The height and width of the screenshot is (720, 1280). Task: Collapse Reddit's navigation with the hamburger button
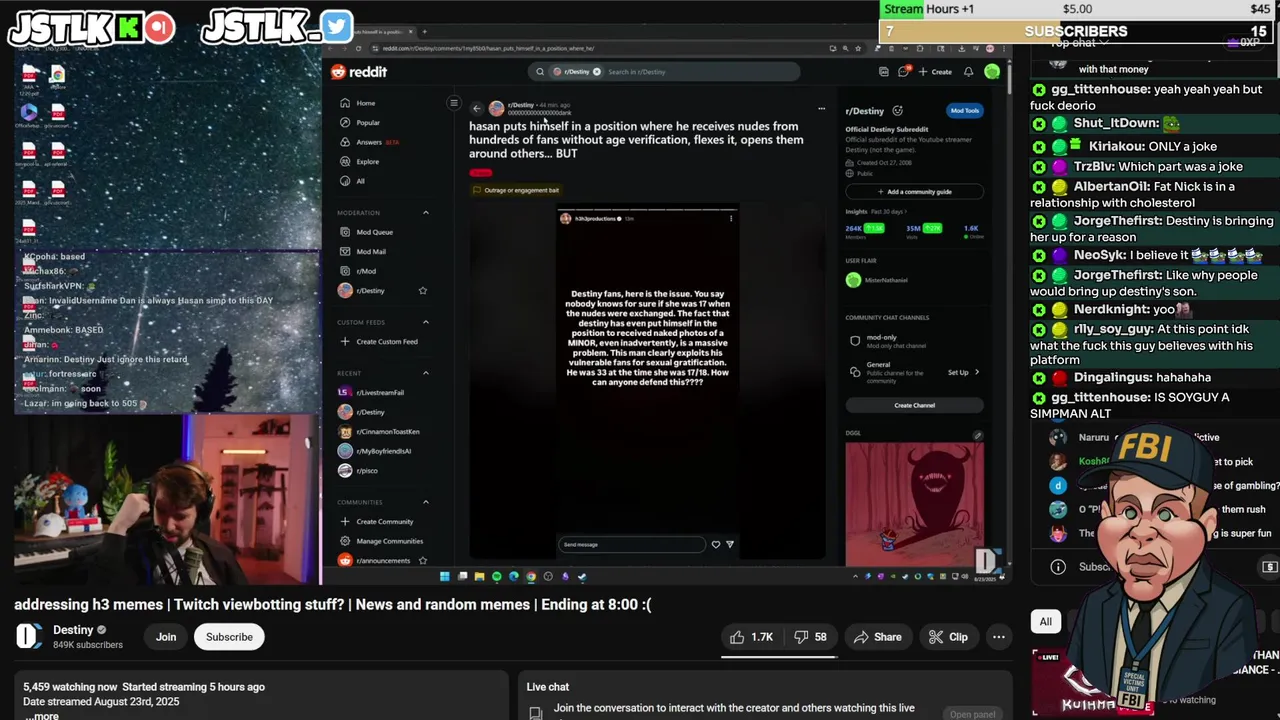coord(453,103)
